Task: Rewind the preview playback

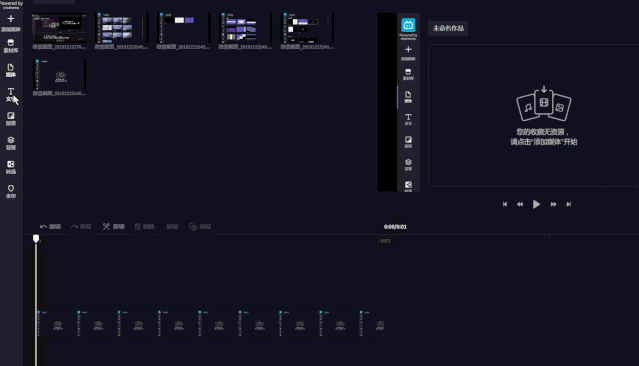Action: [520, 204]
